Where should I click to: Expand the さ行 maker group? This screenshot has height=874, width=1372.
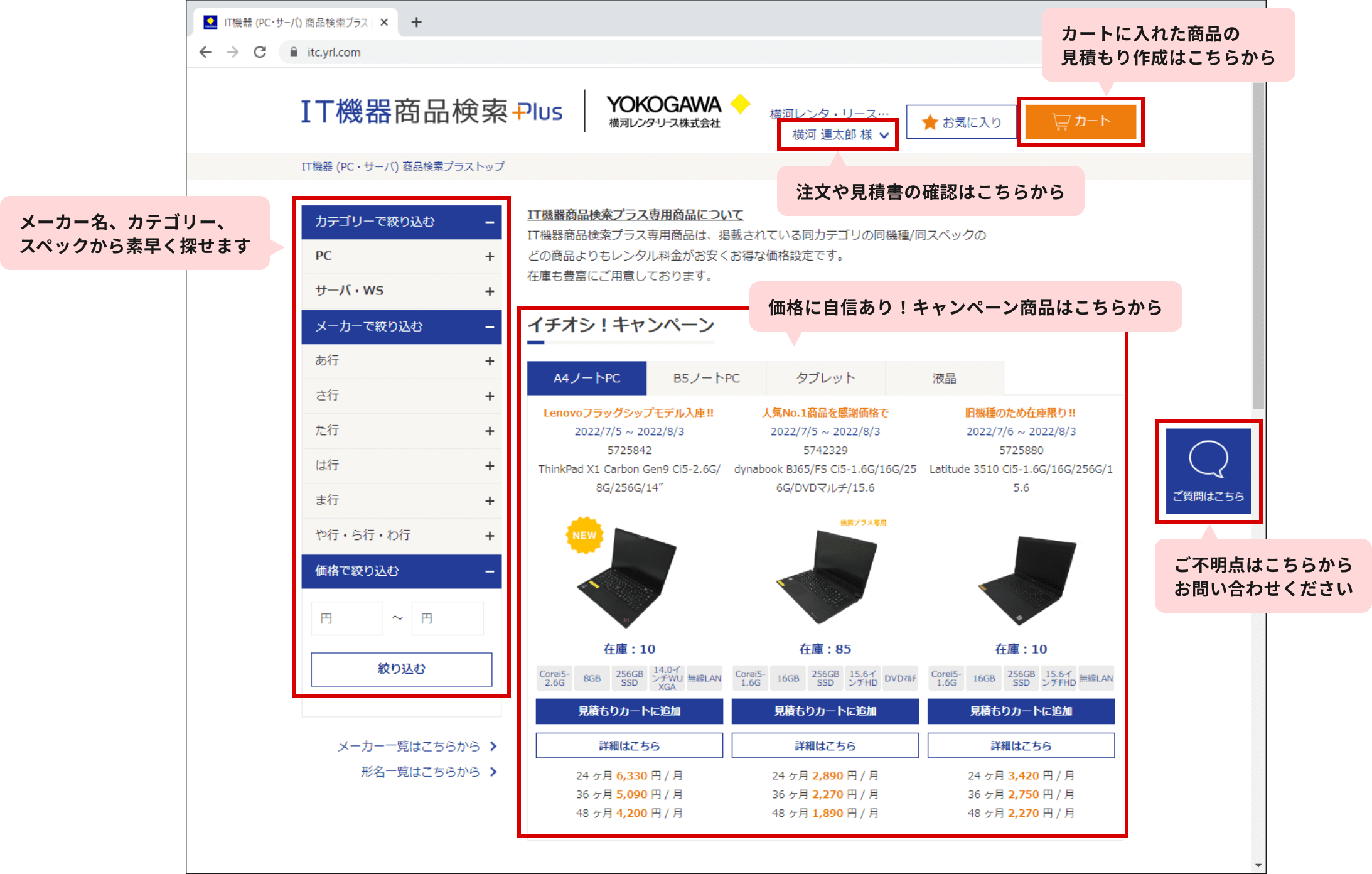pyautogui.click(x=402, y=396)
